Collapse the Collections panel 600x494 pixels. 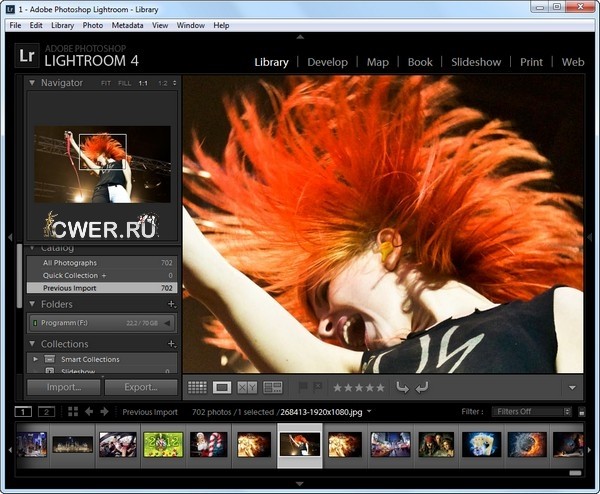point(32,344)
